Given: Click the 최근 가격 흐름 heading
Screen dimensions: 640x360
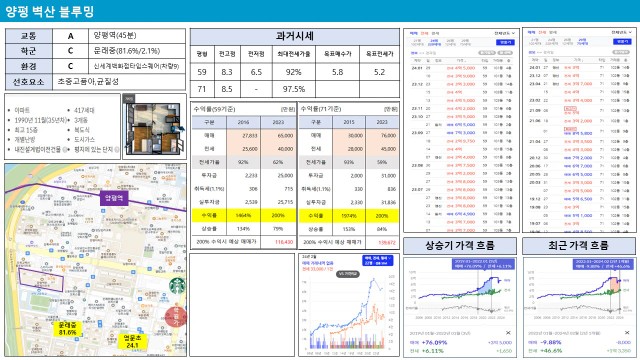Looking at the screenshot, I should pyautogui.click(x=579, y=246).
